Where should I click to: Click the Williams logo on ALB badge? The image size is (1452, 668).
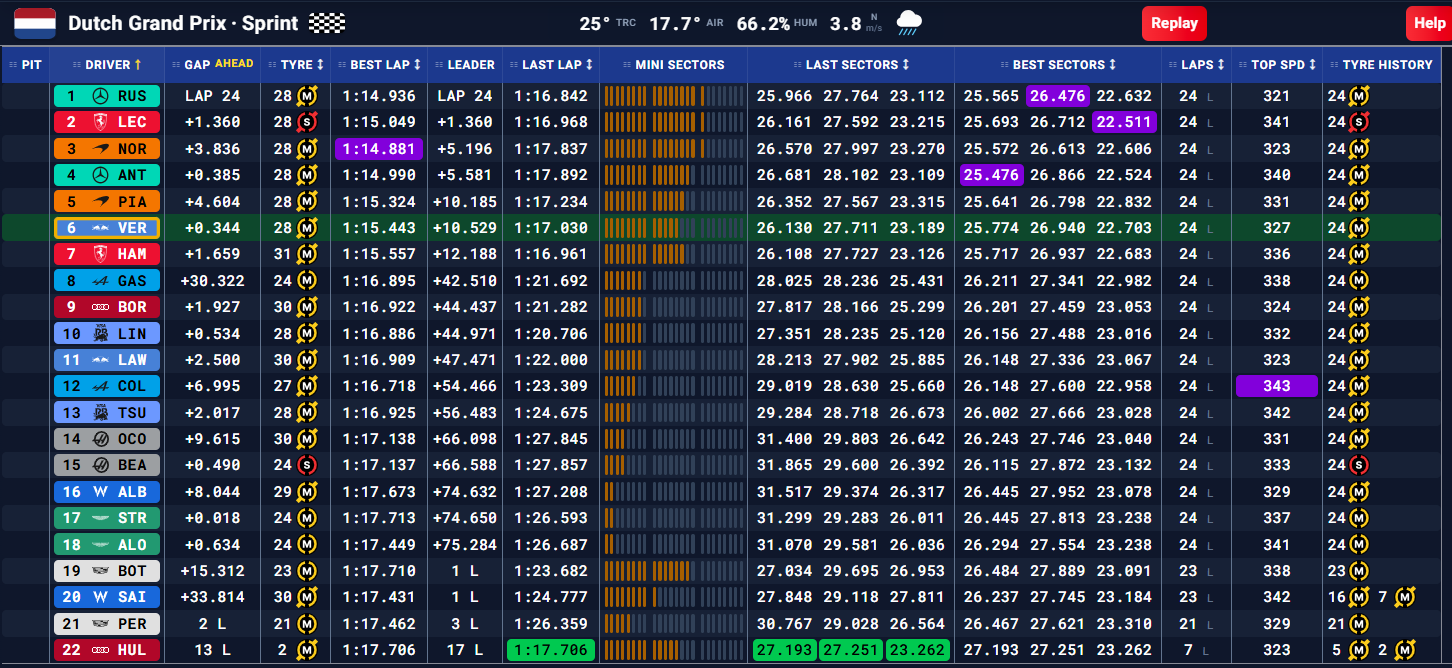[x=100, y=491]
